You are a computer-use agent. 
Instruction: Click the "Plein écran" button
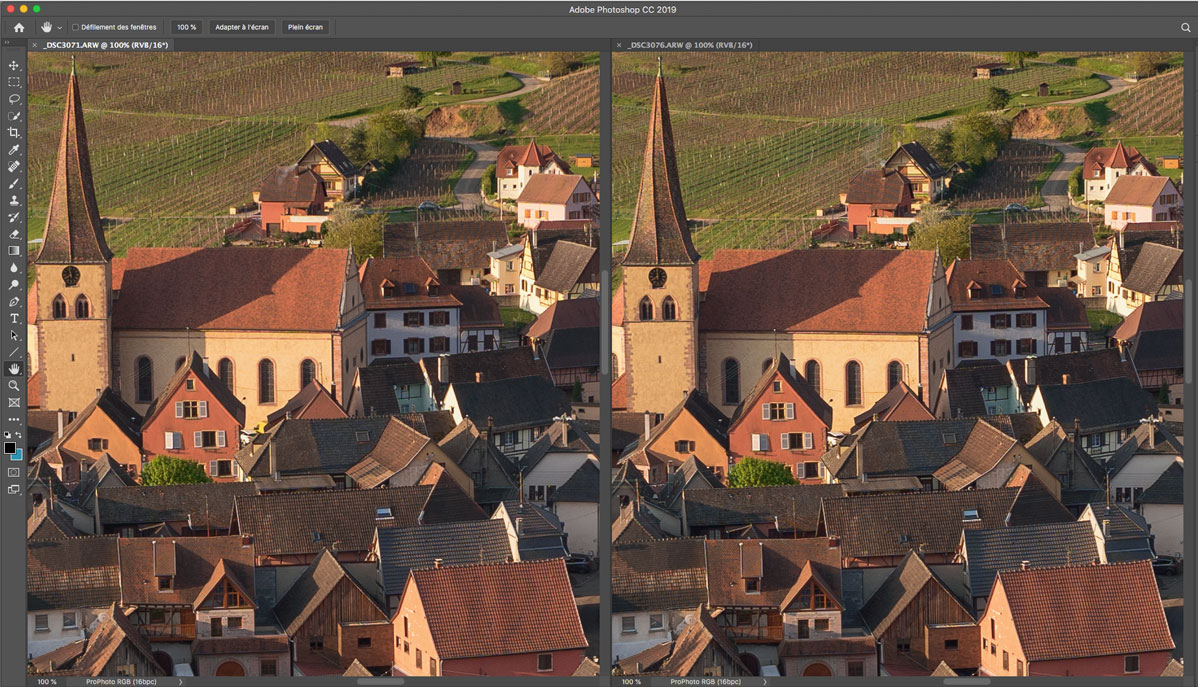304,27
